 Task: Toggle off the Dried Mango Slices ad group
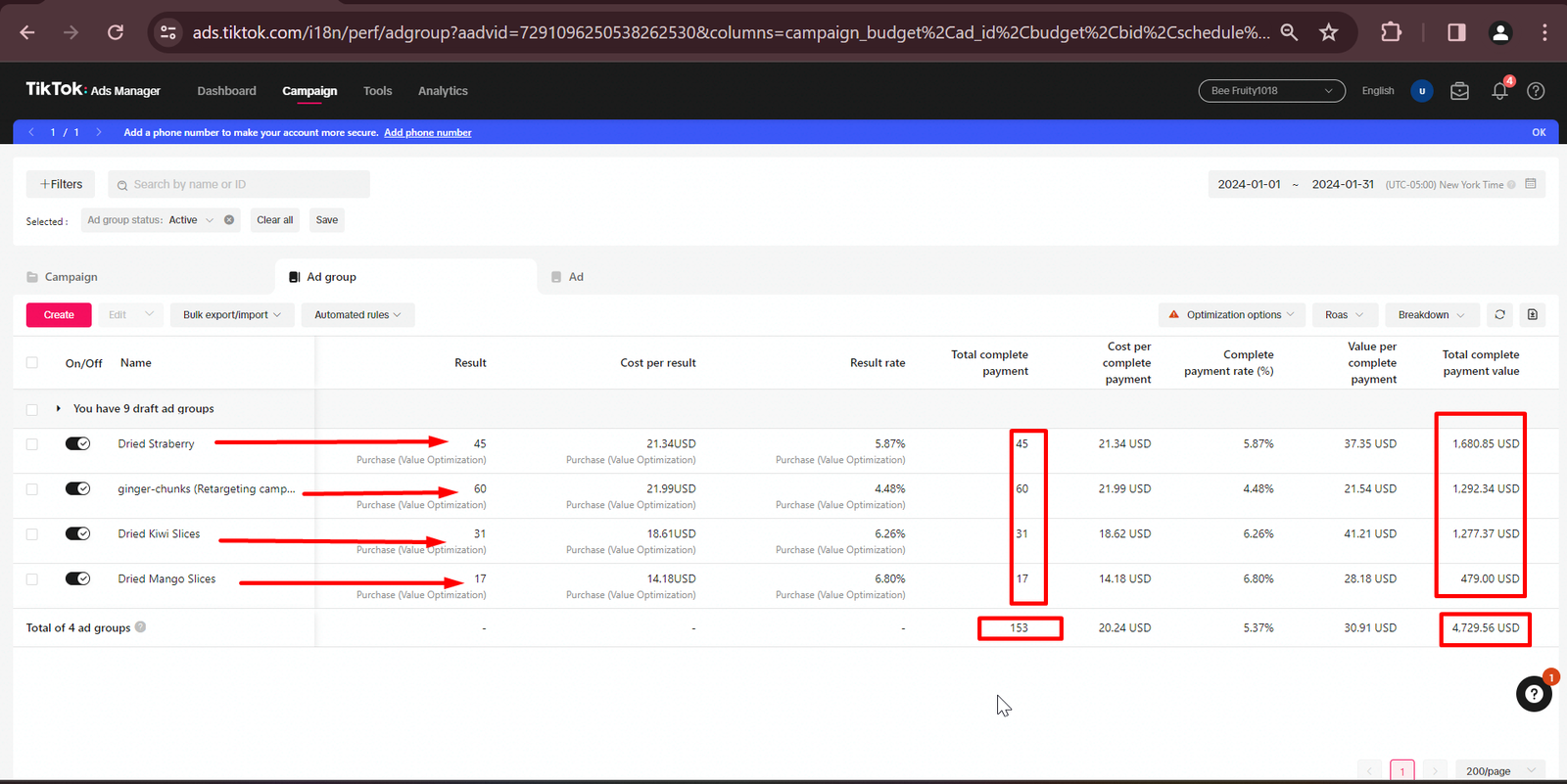point(77,578)
